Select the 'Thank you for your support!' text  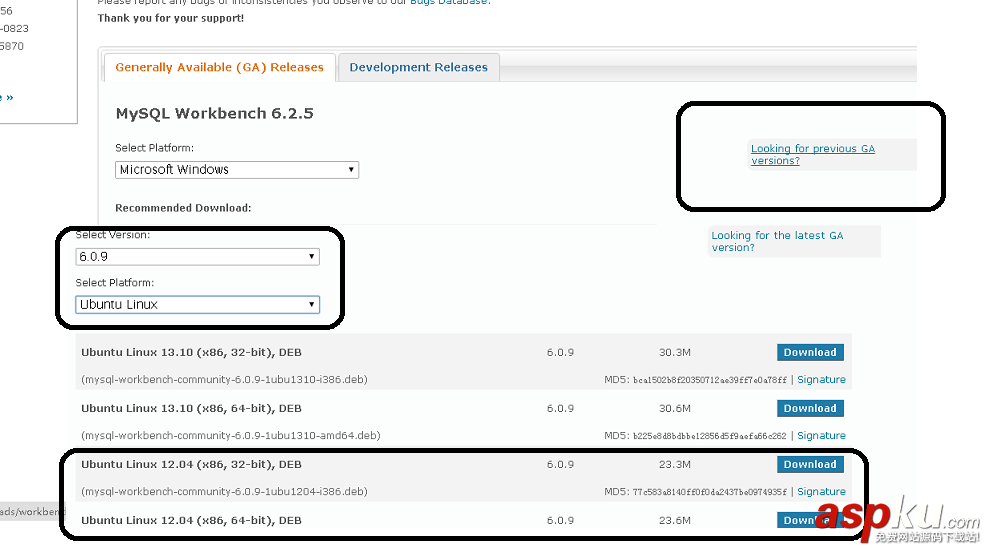click(x=170, y=18)
